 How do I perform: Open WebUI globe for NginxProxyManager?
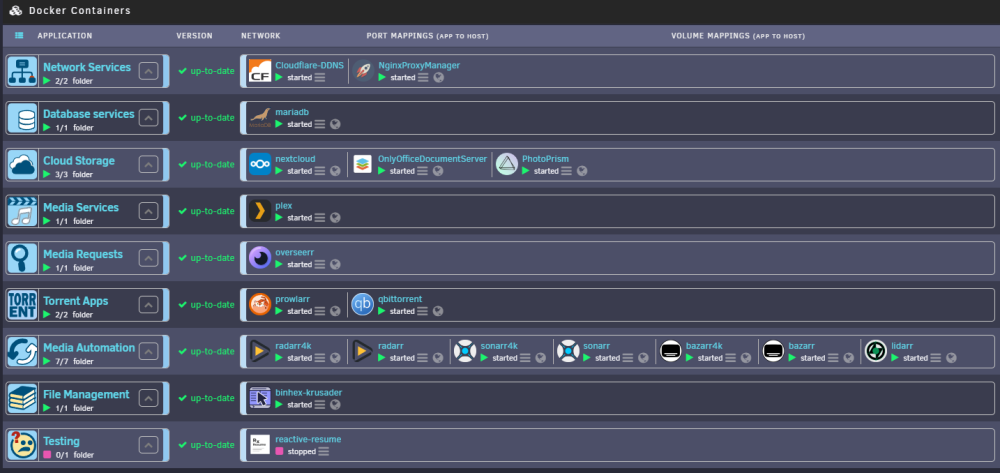[438, 78]
